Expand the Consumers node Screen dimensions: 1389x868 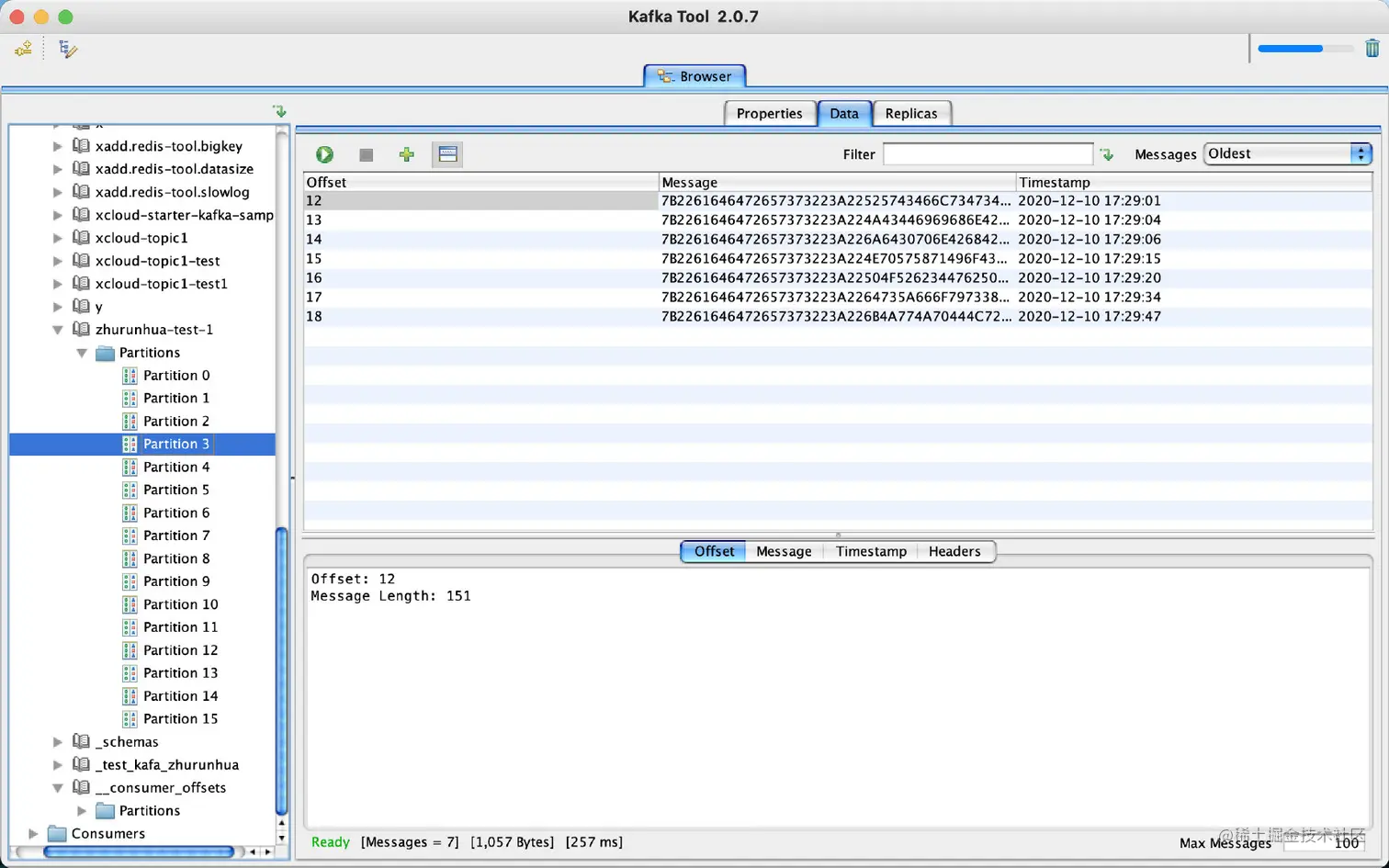tap(33, 833)
